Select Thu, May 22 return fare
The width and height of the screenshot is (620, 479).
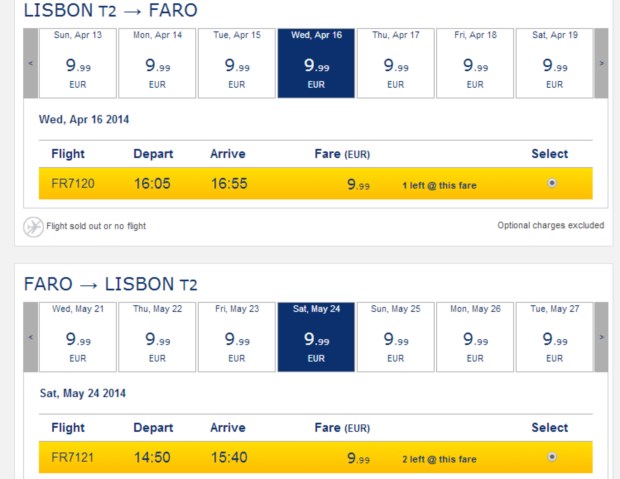(x=157, y=337)
